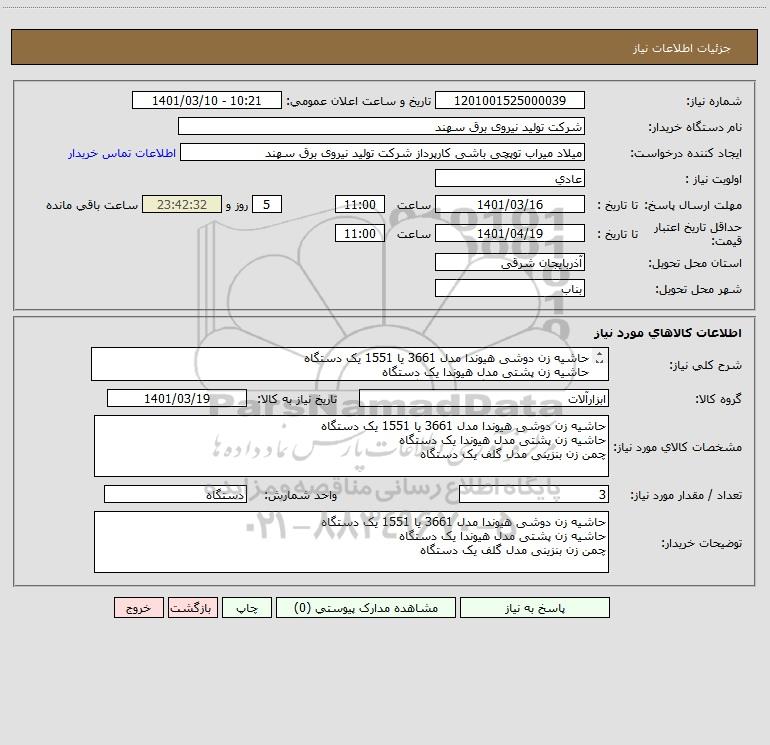
Task: Click the جزئیات اطلاعات نیاز header title
Action: [x=682, y=48]
